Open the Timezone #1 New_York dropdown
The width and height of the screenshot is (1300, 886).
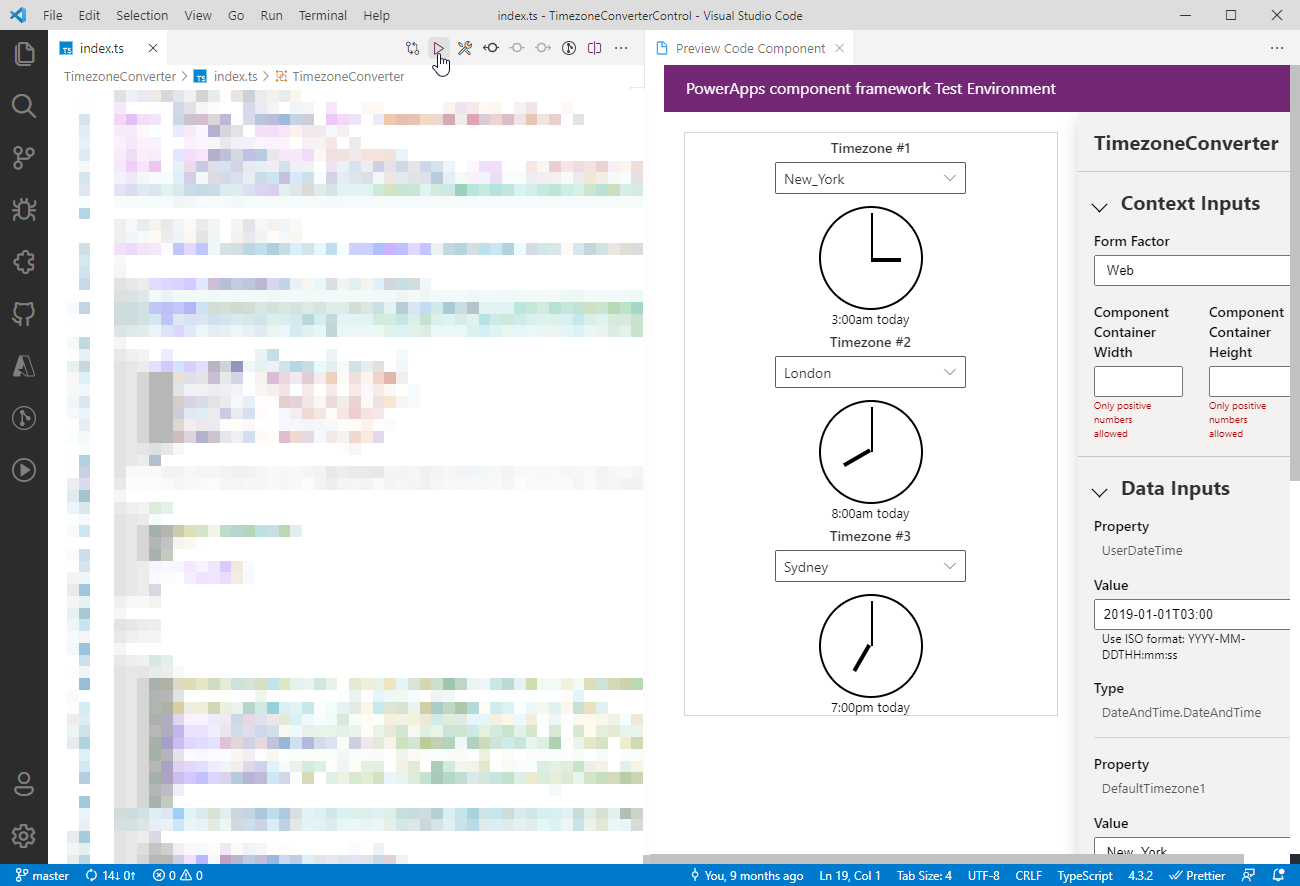pyautogui.click(x=869, y=178)
